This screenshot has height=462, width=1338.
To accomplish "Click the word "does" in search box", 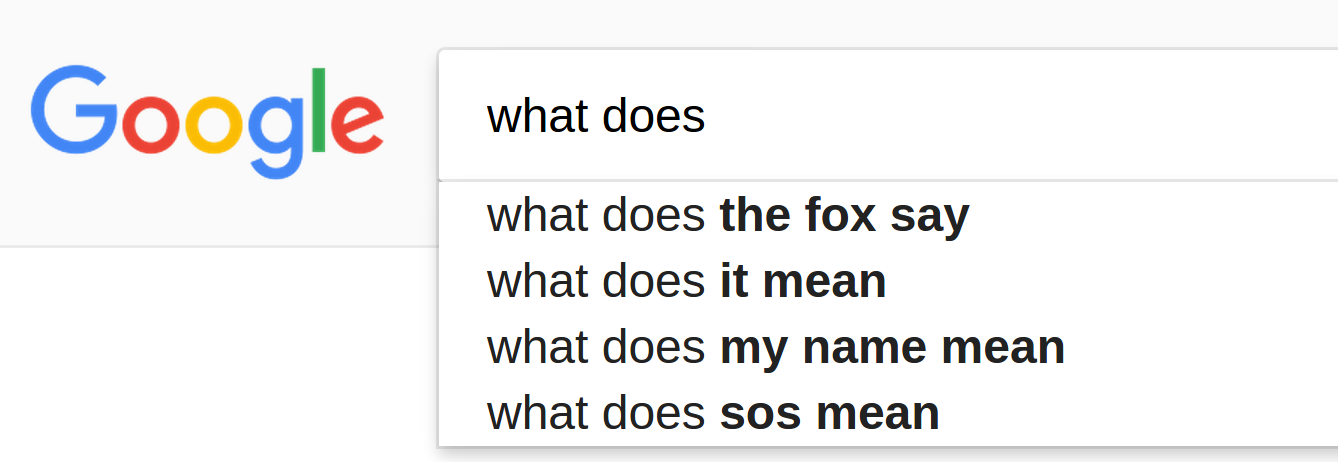I will click(x=655, y=117).
